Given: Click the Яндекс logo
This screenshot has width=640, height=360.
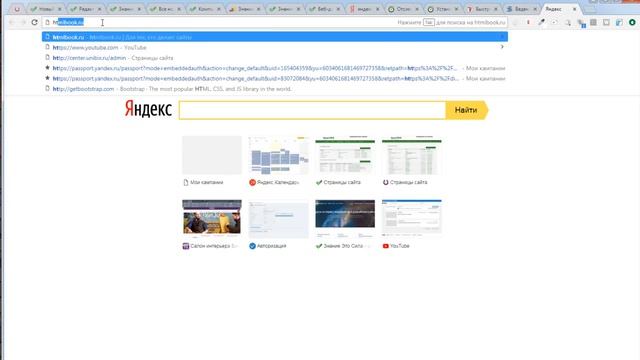Looking at the screenshot, I should click(148, 109).
